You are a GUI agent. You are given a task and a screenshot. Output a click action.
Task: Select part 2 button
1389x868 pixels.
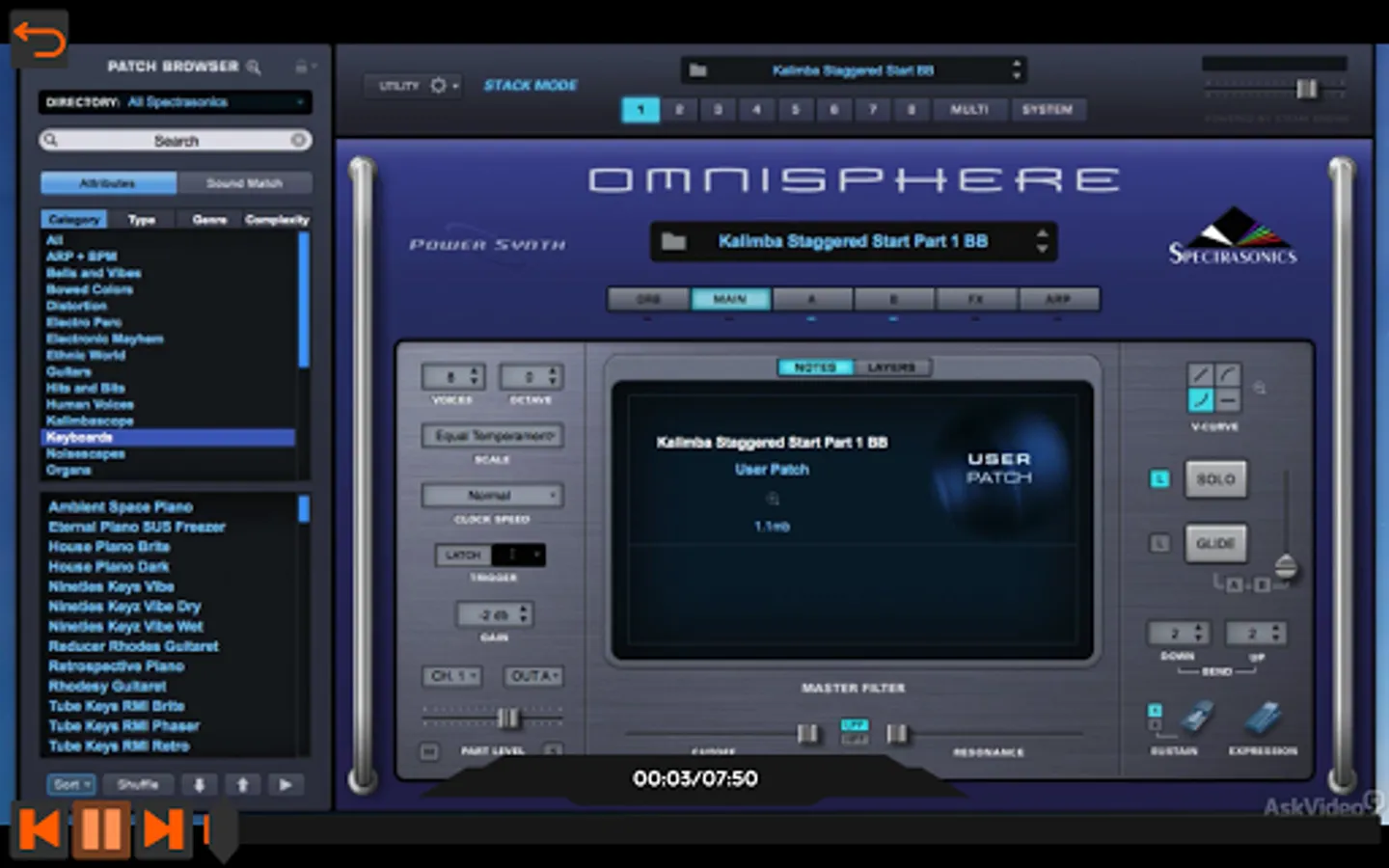(x=679, y=110)
